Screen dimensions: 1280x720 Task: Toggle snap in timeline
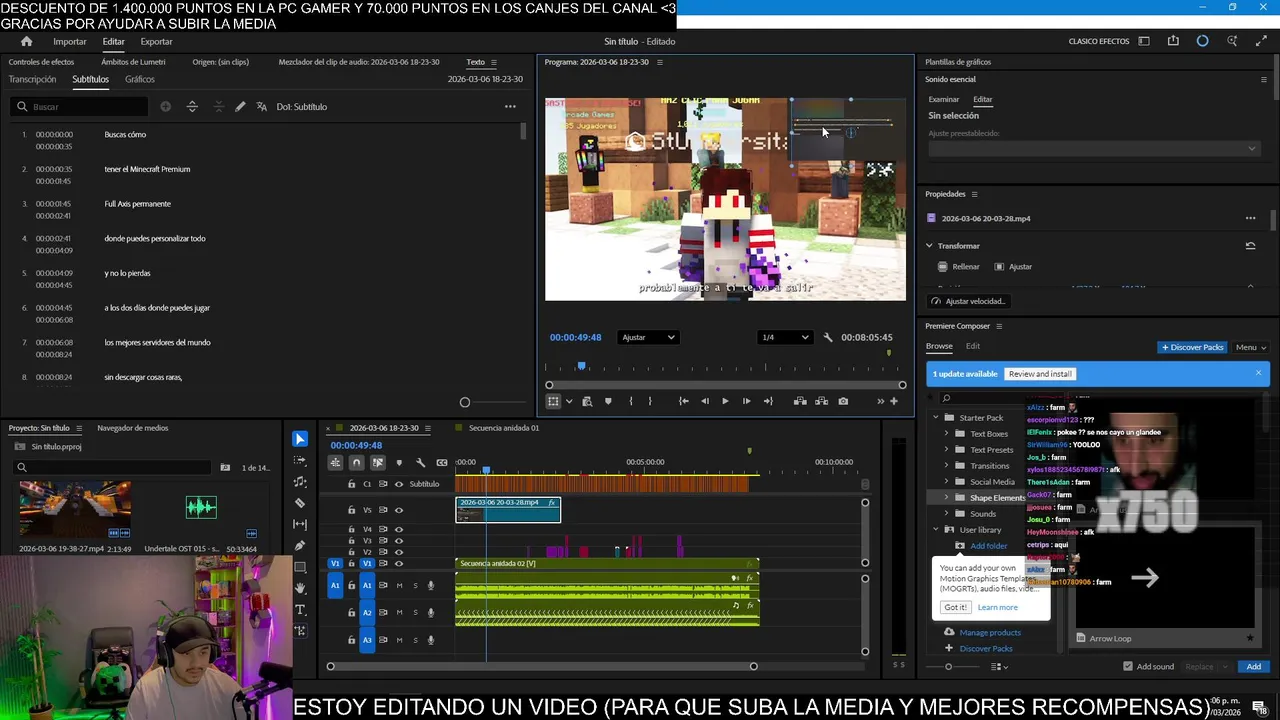356,462
